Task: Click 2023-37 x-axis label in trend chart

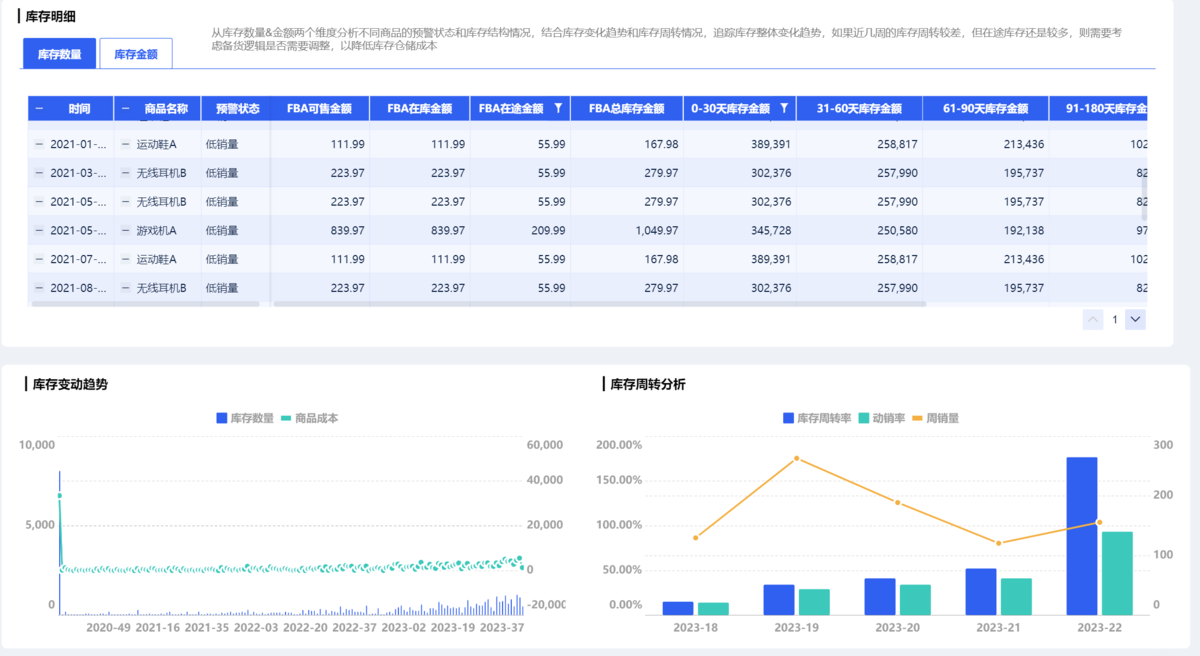Action: click(x=502, y=628)
